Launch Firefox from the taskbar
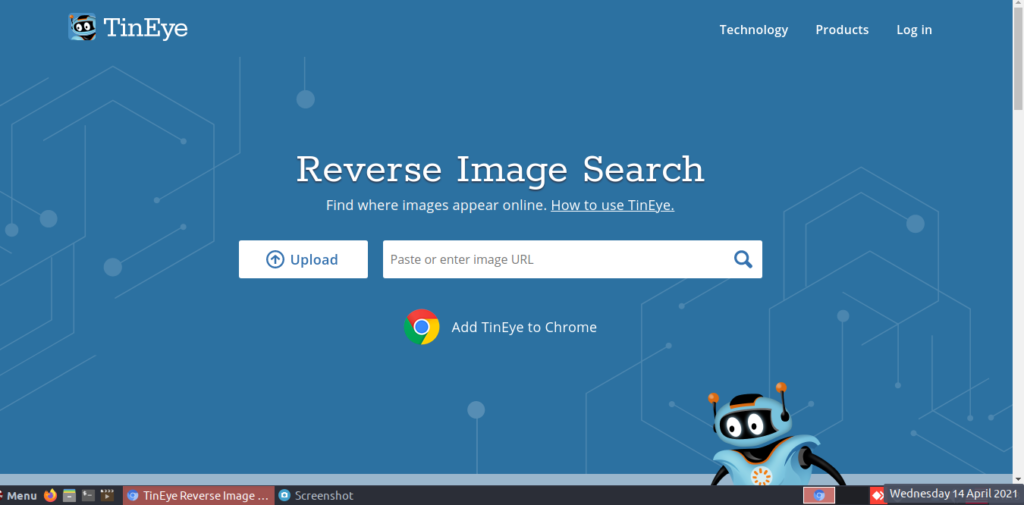 pos(50,495)
